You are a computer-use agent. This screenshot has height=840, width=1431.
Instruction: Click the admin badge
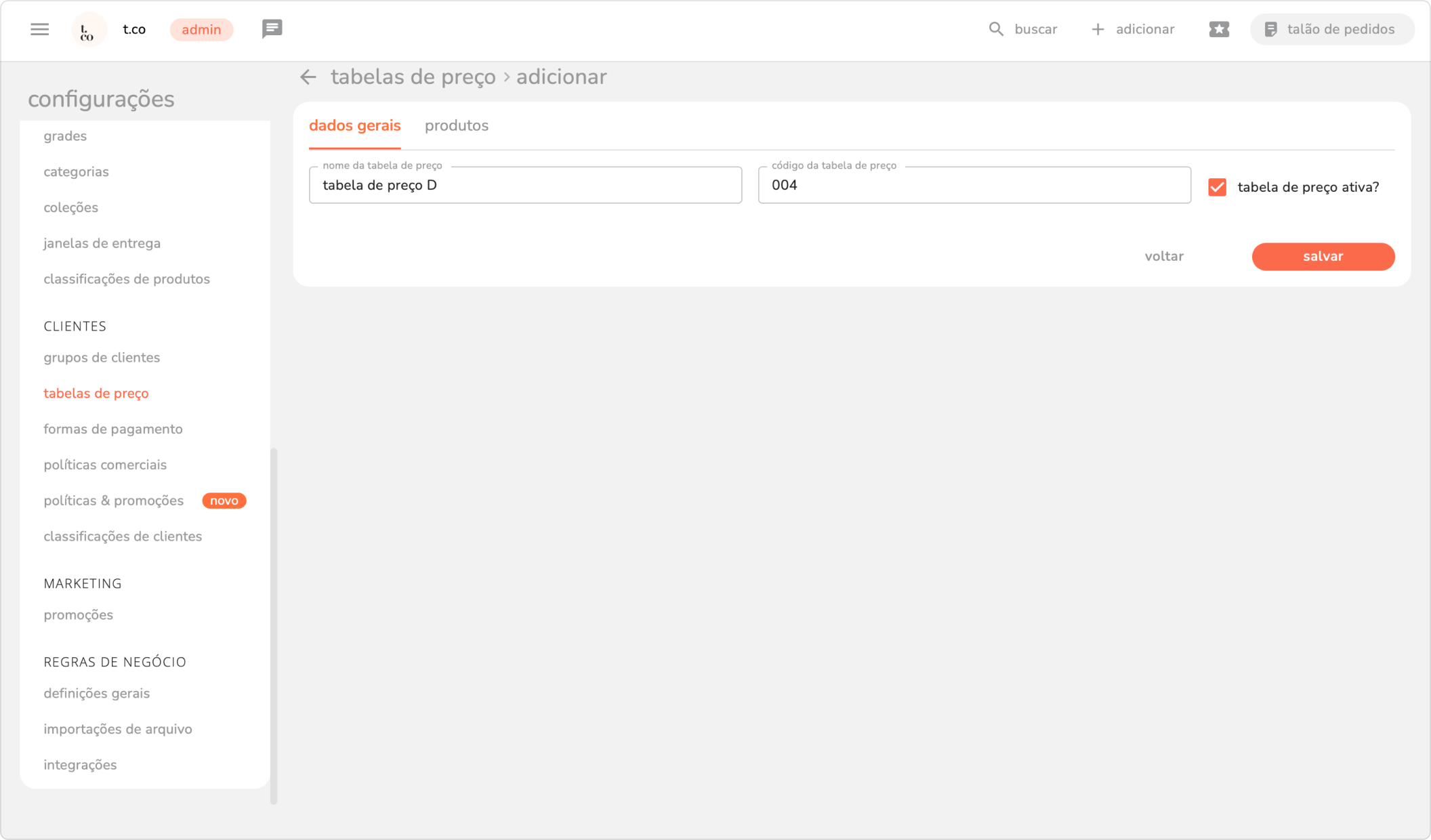click(x=201, y=30)
